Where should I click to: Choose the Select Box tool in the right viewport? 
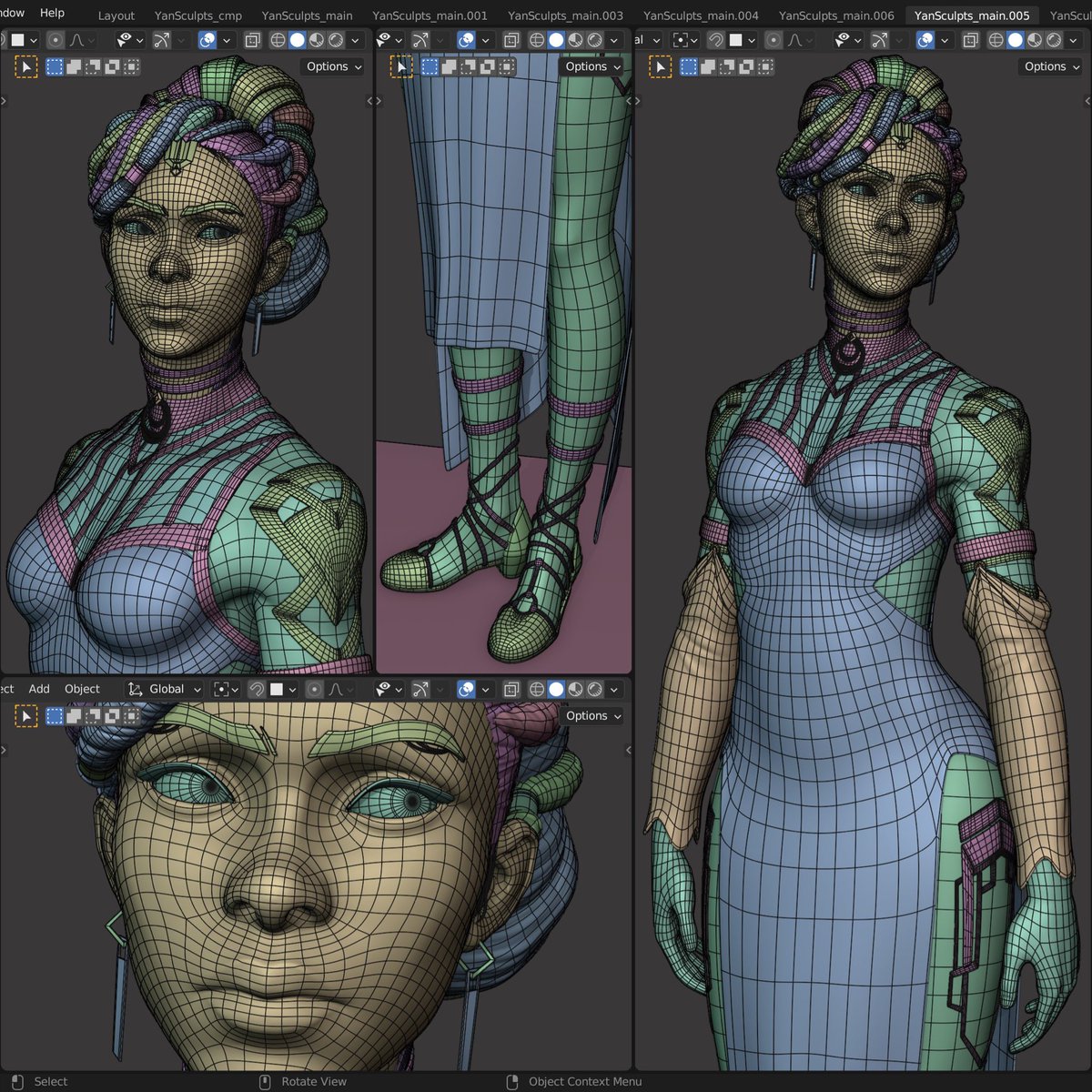coord(689,66)
